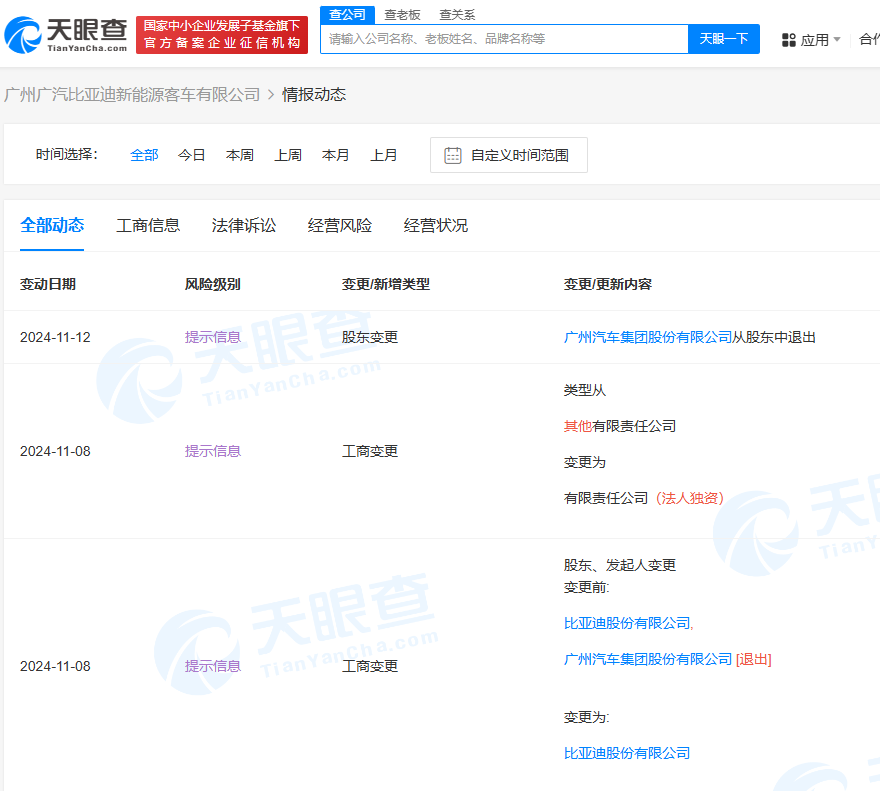Click the 股东变更 type cell

pos(370,337)
